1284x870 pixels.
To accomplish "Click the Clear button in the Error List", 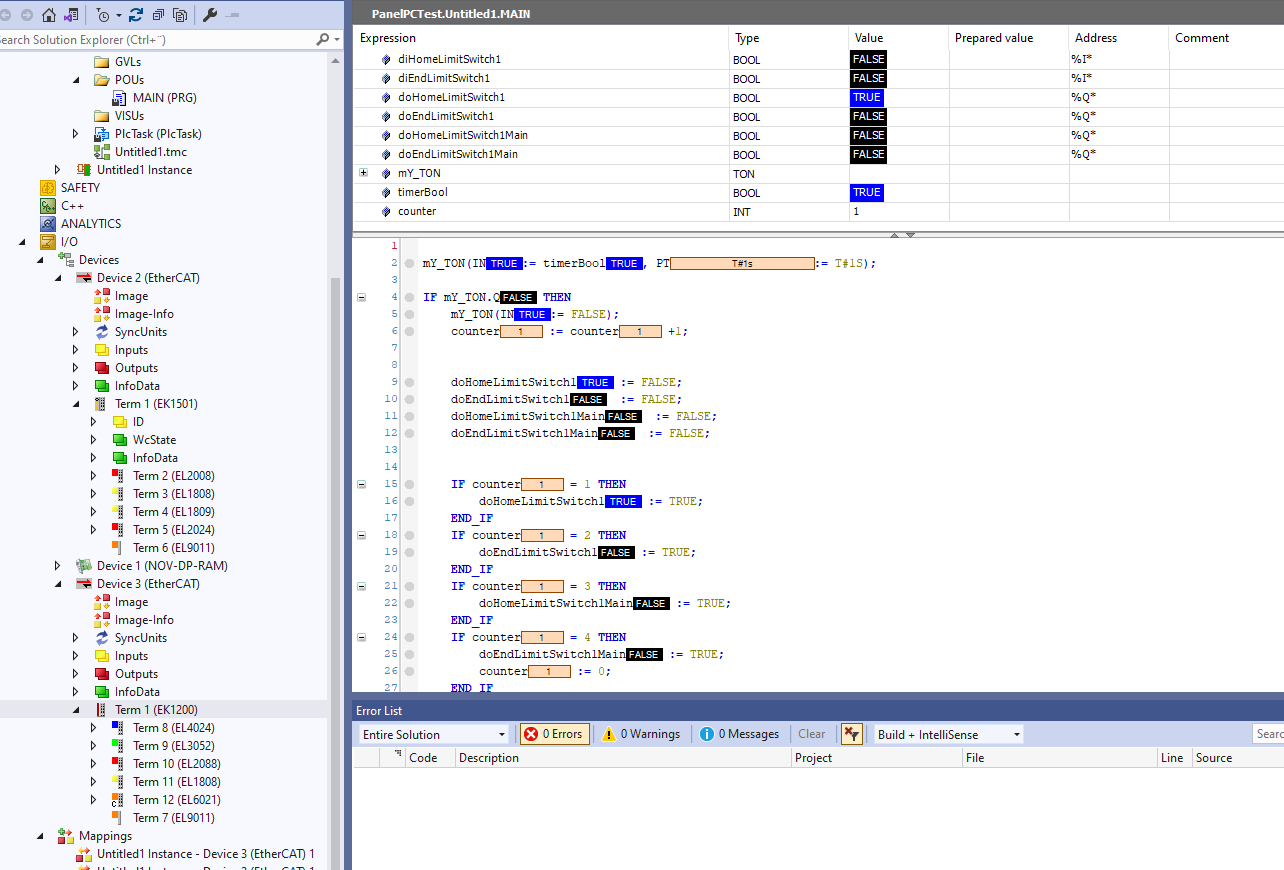I will click(x=812, y=733).
